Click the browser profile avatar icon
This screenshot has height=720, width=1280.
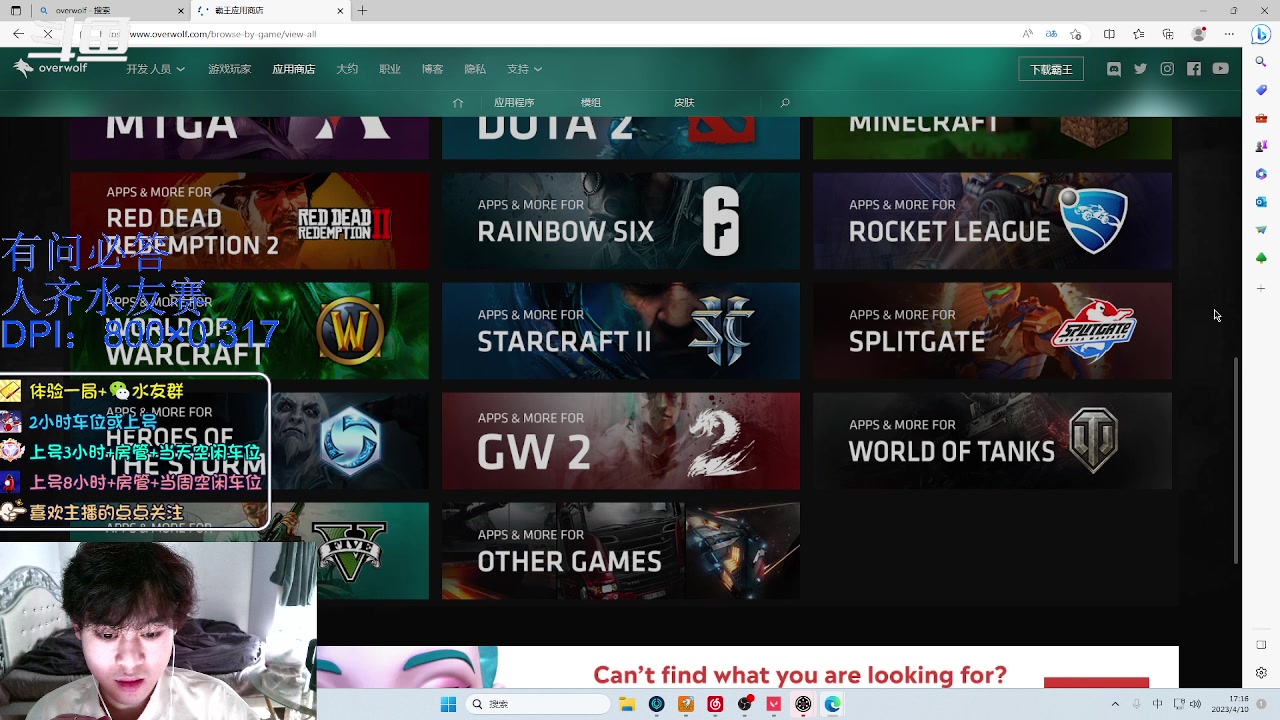[x=1199, y=34]
